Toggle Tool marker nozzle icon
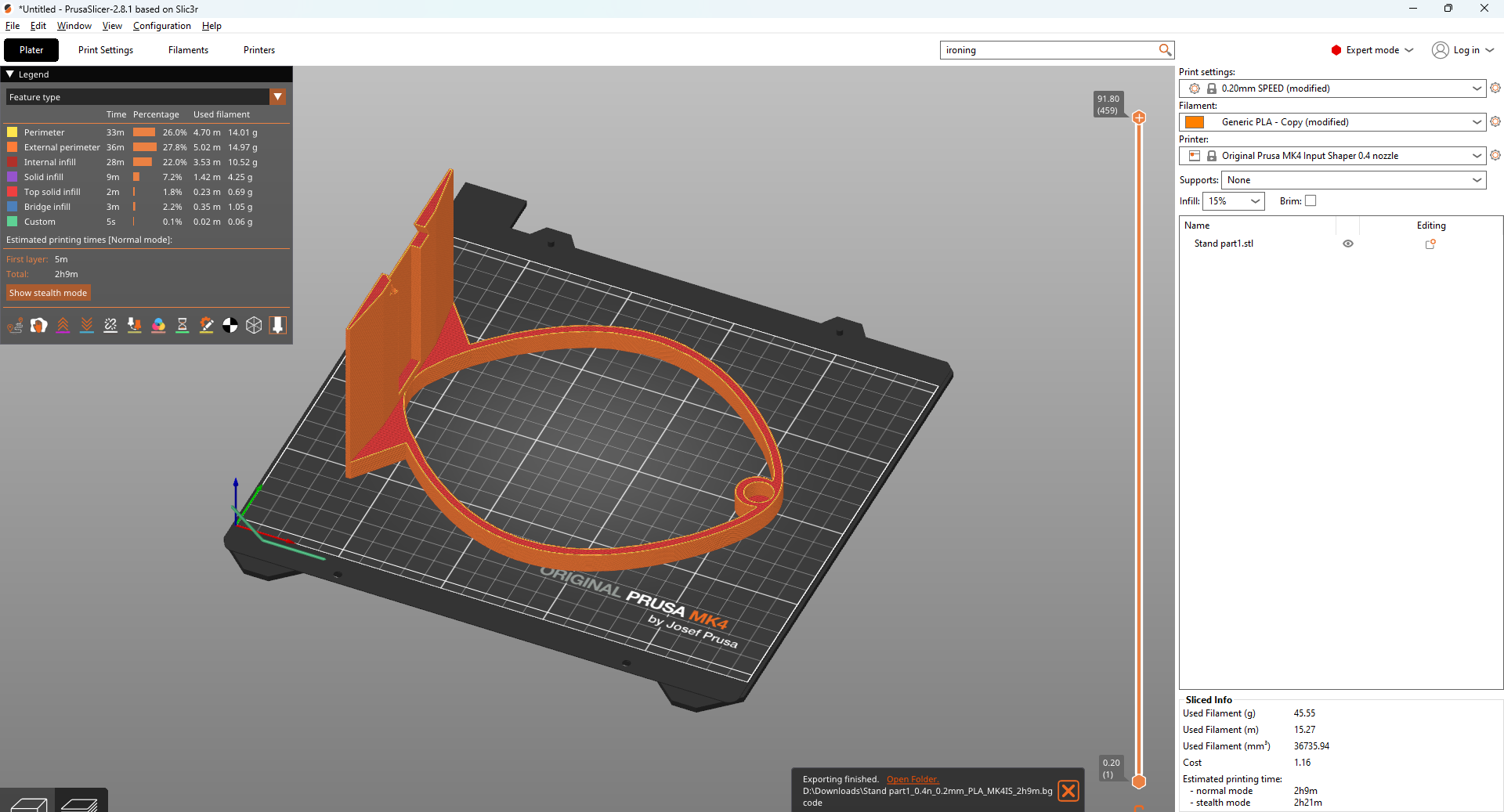The image size is (1504, 812). coord(277,325)
